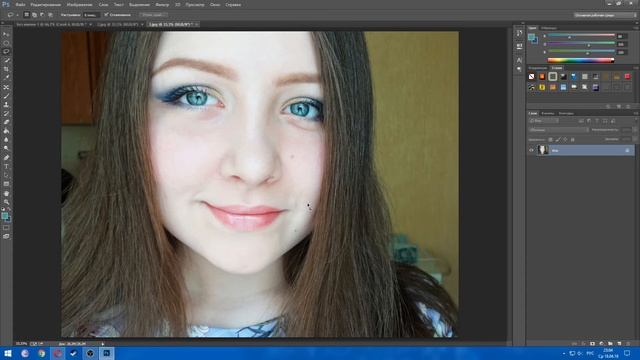
Task: Open the status bar info arrow
Action: 102,344
